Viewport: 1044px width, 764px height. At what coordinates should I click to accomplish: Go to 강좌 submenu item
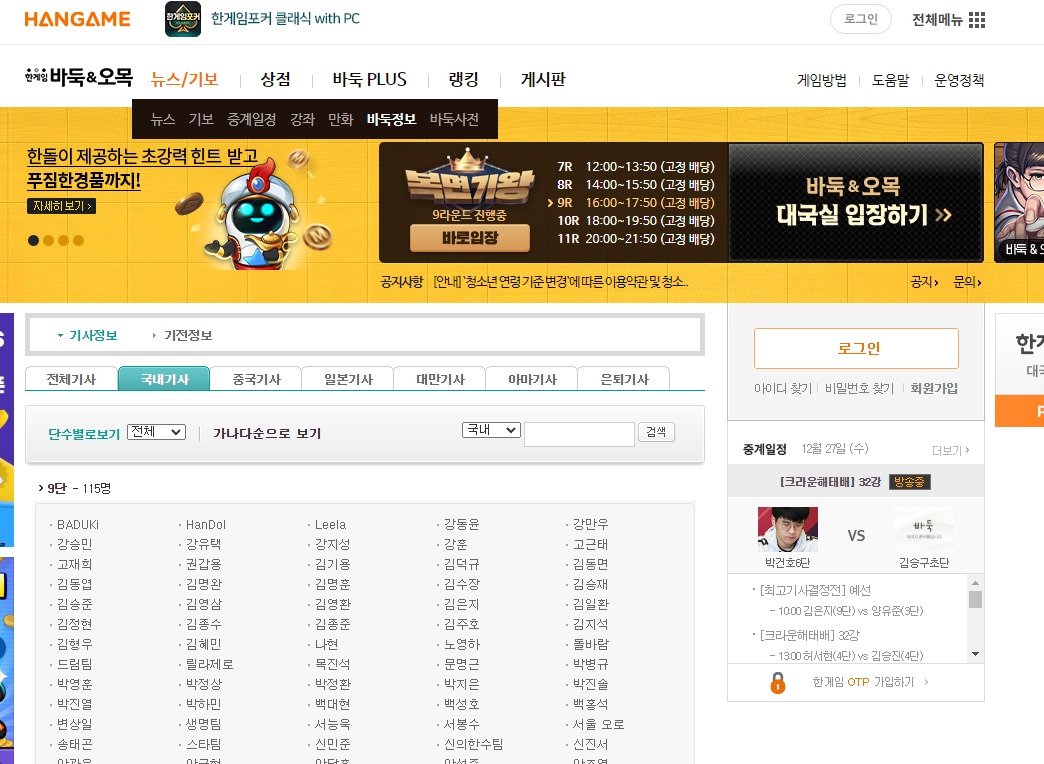pos(302,119)
